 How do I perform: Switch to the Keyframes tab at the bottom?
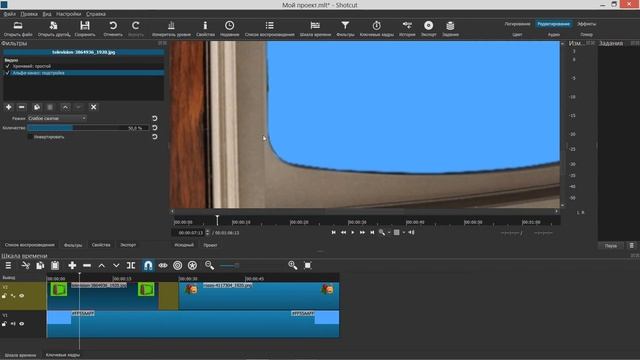(x=63, y=355)
